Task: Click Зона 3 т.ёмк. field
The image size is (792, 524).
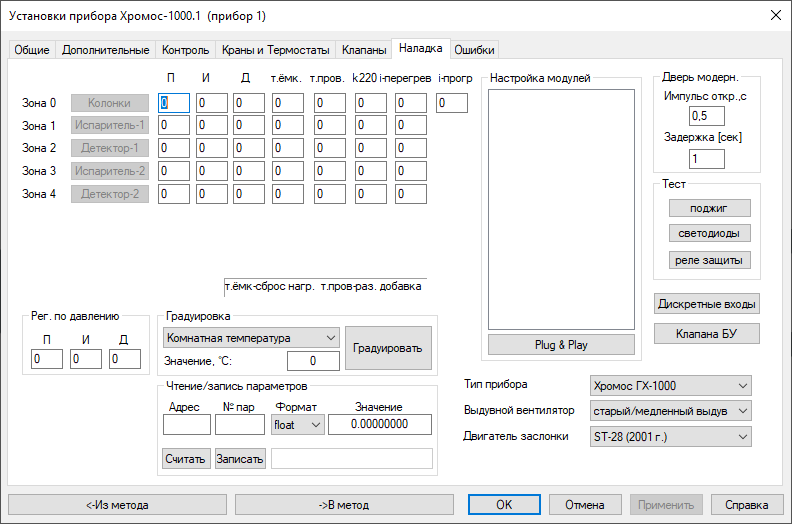Action: [288, 171]
